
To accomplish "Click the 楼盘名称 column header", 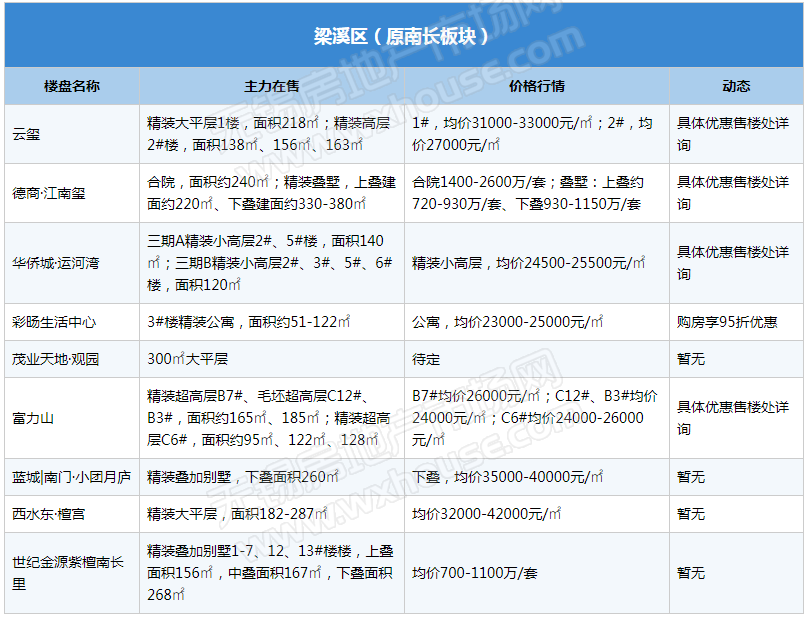I will click(x=72, y=86).
